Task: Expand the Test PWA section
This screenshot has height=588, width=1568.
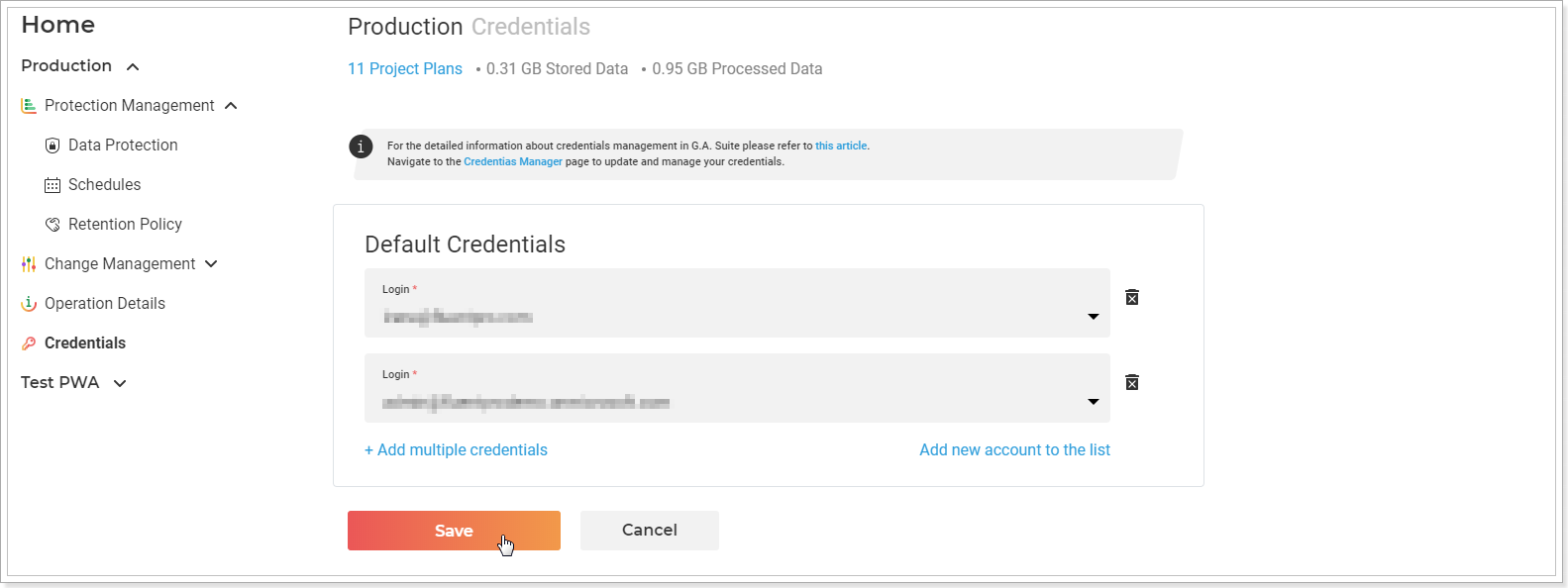Action: [x=120, y=383]
